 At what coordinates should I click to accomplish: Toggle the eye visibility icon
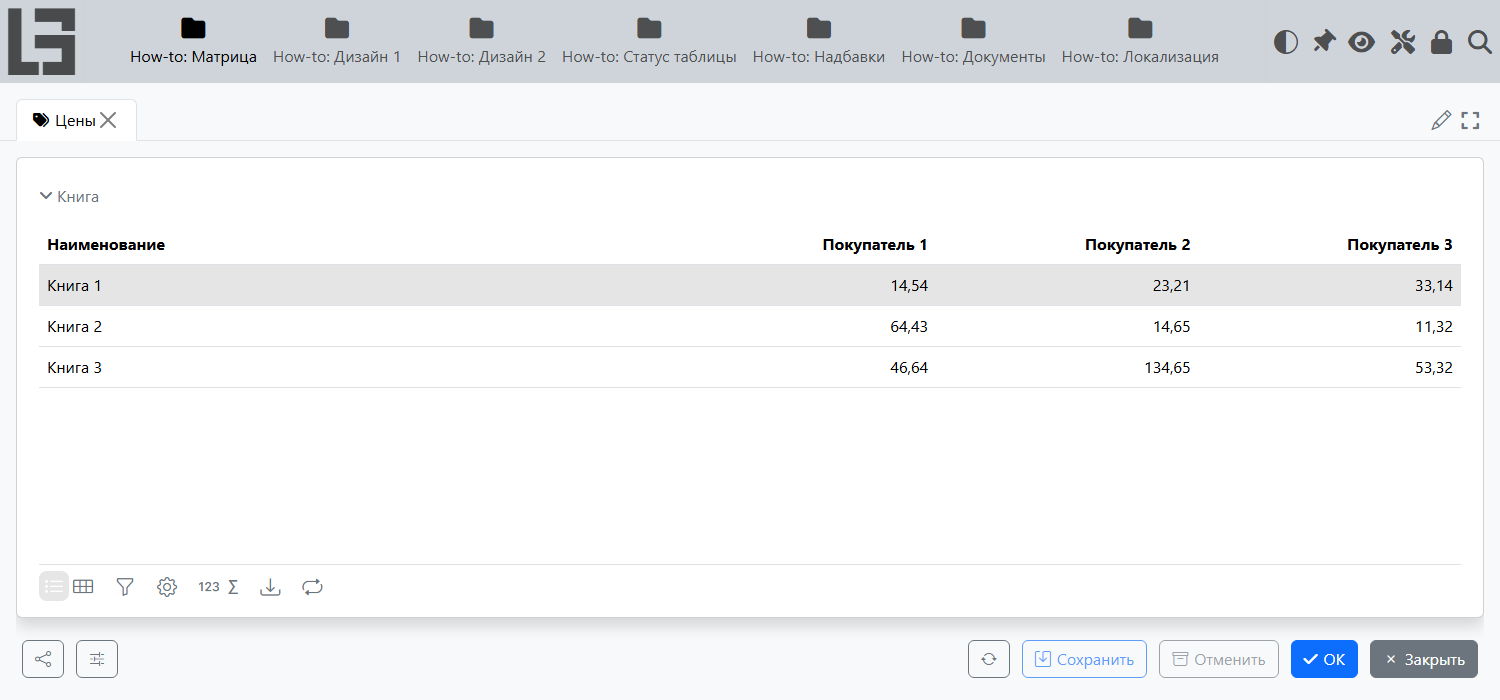[1362, 42]
